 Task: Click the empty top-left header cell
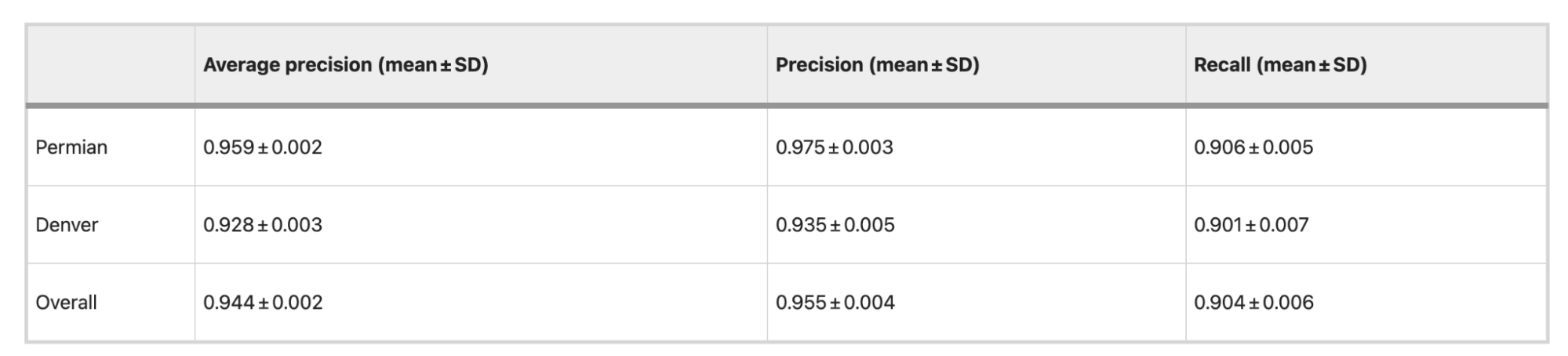[111, 65]
